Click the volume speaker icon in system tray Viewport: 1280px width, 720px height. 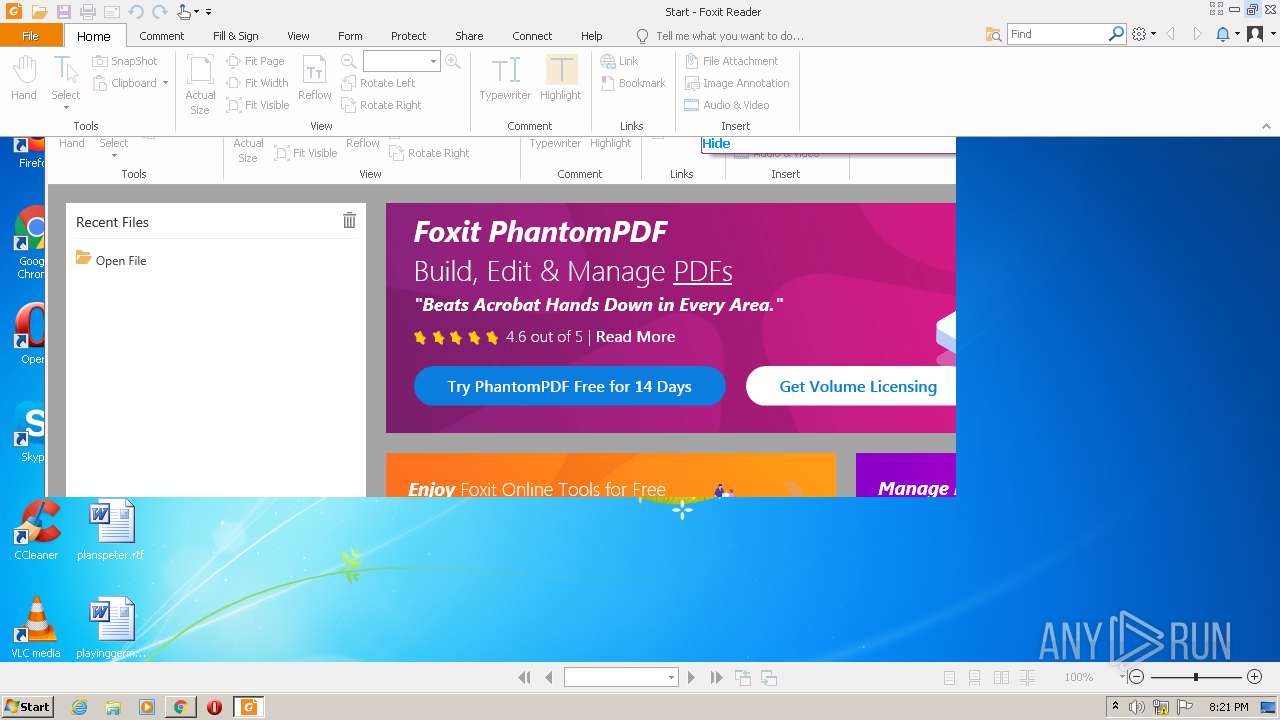pyautogui.click(x=1137, y=707)
